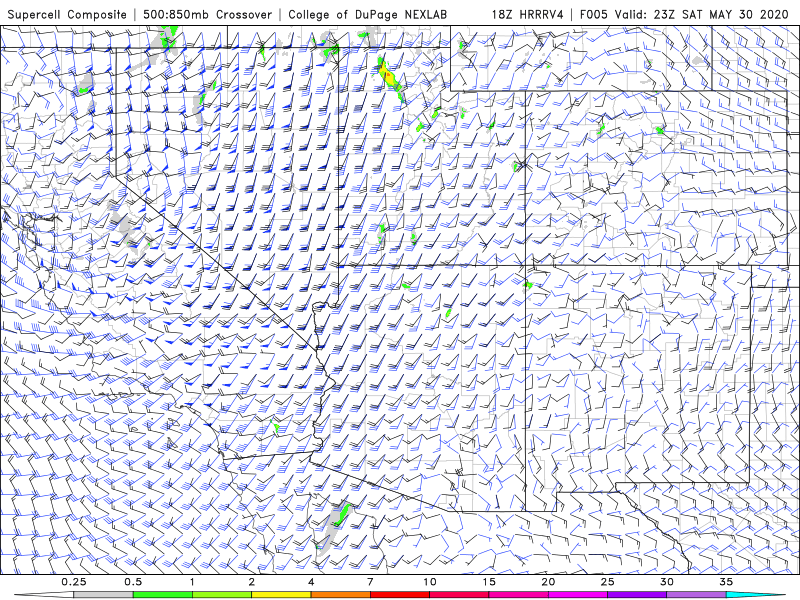The height and width of the screenshot is (600, 800).
Task: Select the hot pink 15–20 legend swatch
Action: click(518, 595)
